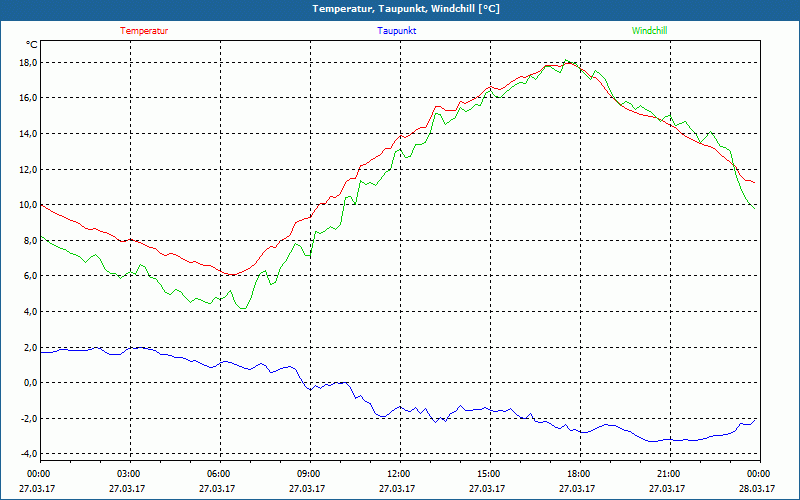Click the 09:00 time axis label
This screenshot has height=500, width=800.
click(x=308, y=474)
